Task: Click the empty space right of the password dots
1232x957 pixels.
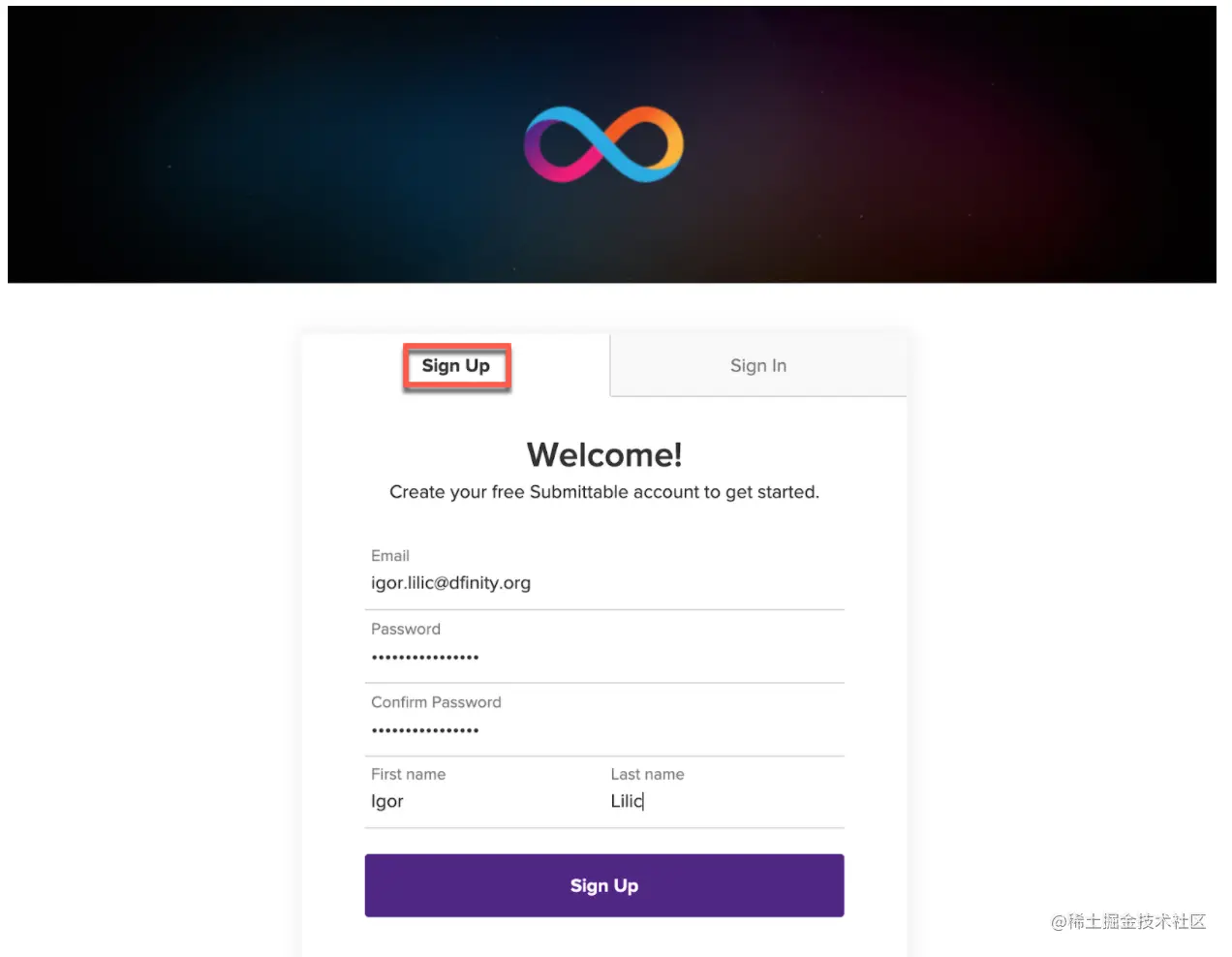Action: [678, 658]
